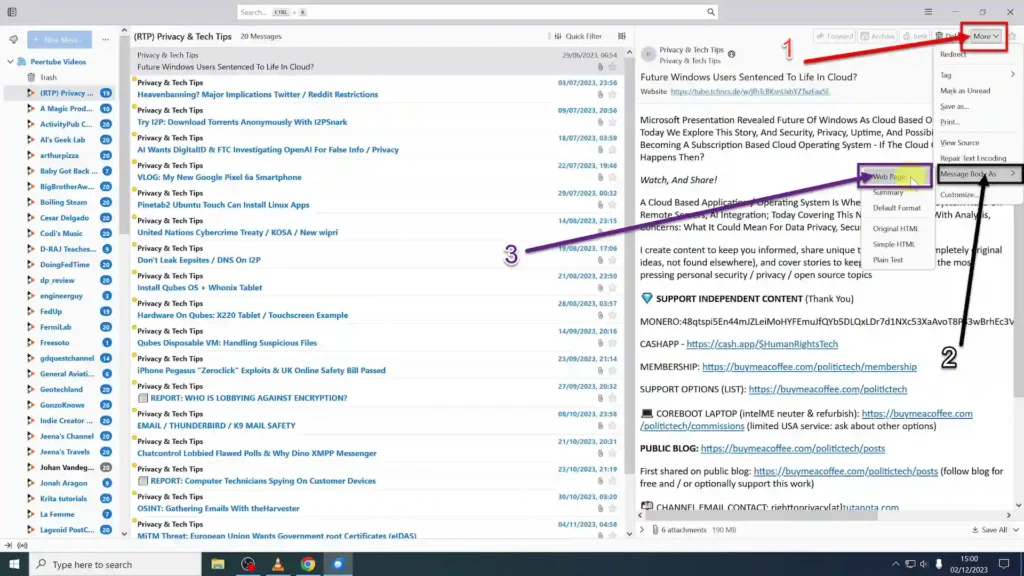Click folder pane vertical scrollbar
Image resolution: width=1024 pixels, height=576 pixels.
[124, 134]
